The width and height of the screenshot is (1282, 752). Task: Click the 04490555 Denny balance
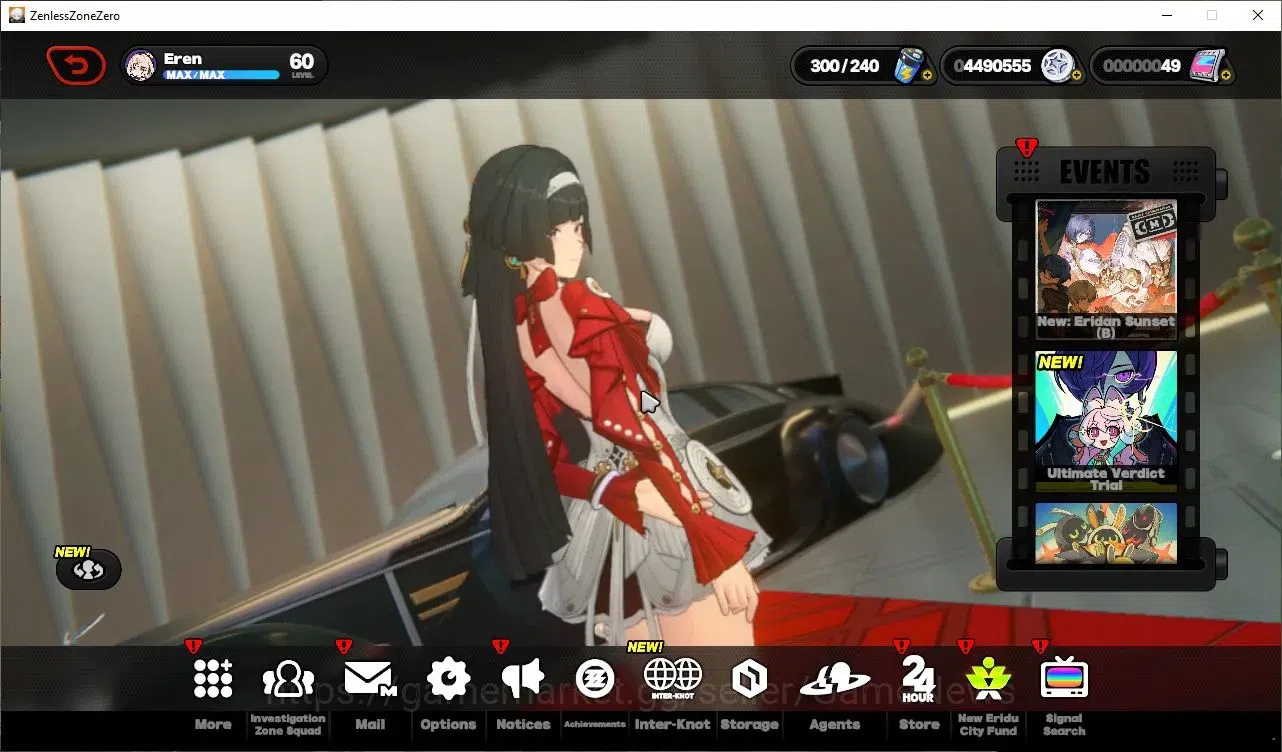992,66
